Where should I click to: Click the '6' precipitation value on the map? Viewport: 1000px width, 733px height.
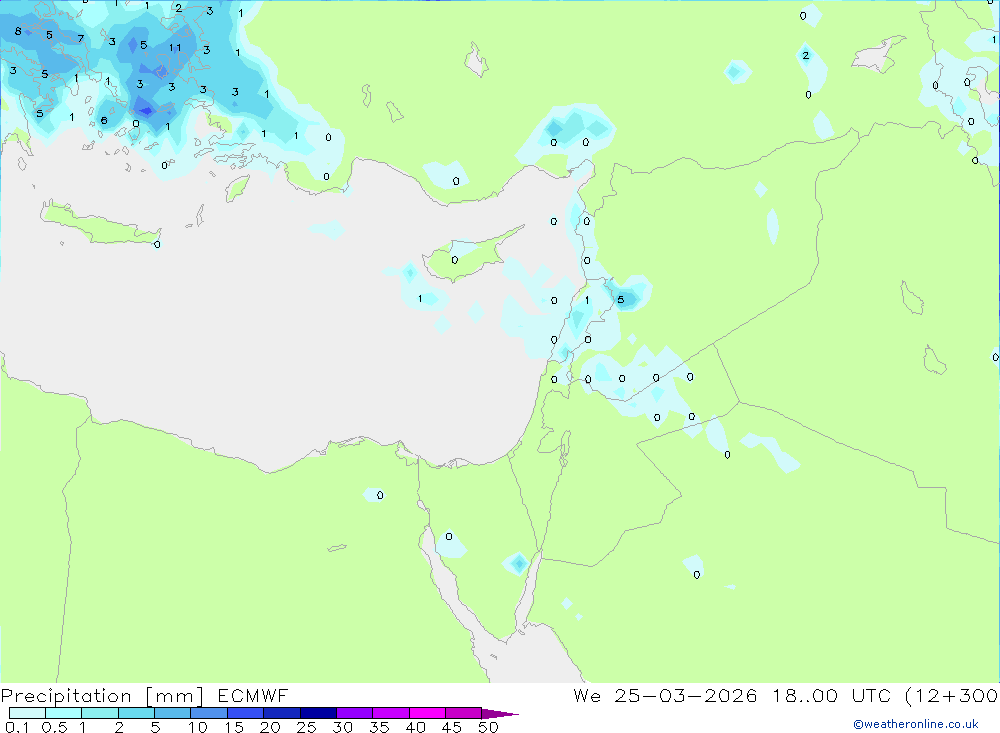pyautogui.click(x=104, y=121)
